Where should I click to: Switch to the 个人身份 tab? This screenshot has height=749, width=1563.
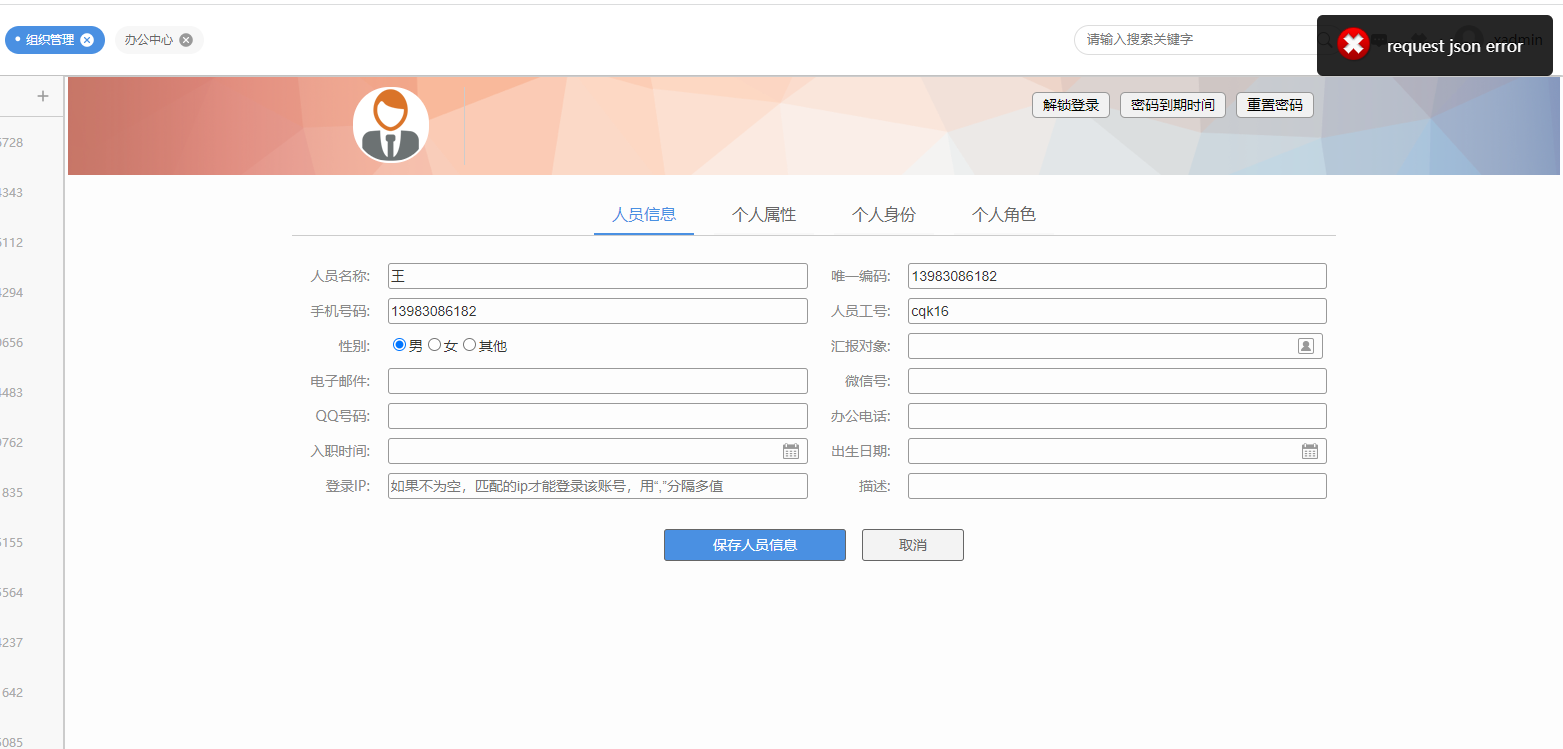(883, 215)
